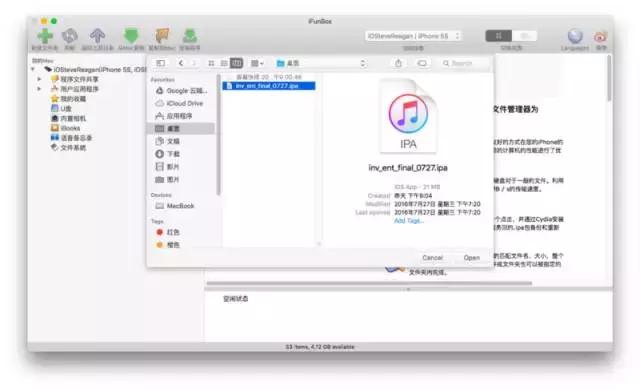640x390 pixels.
Task: Click the share button in file dialog
Action: [398, 63]
